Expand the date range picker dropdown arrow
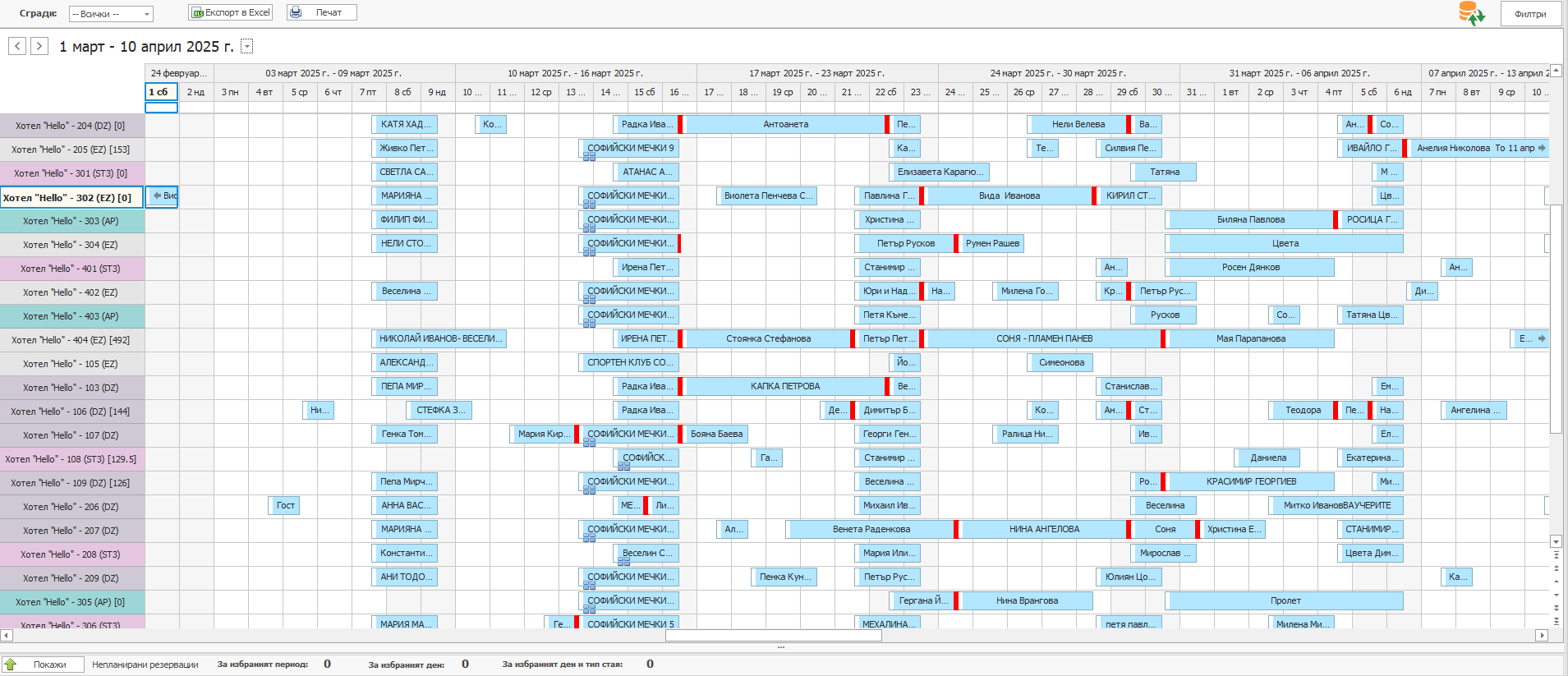1568x676 pixels. pos(246,47)
